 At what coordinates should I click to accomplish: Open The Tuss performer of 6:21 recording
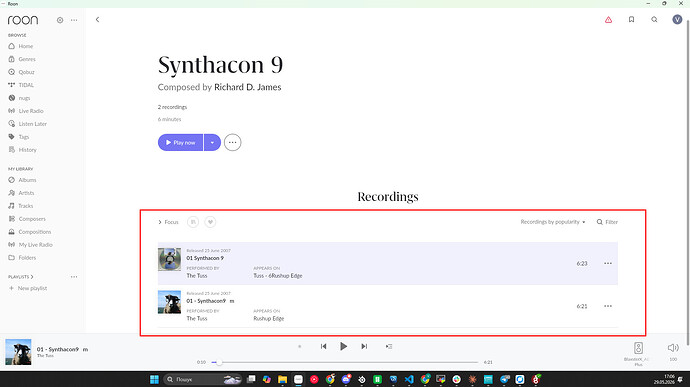[197, 318]
